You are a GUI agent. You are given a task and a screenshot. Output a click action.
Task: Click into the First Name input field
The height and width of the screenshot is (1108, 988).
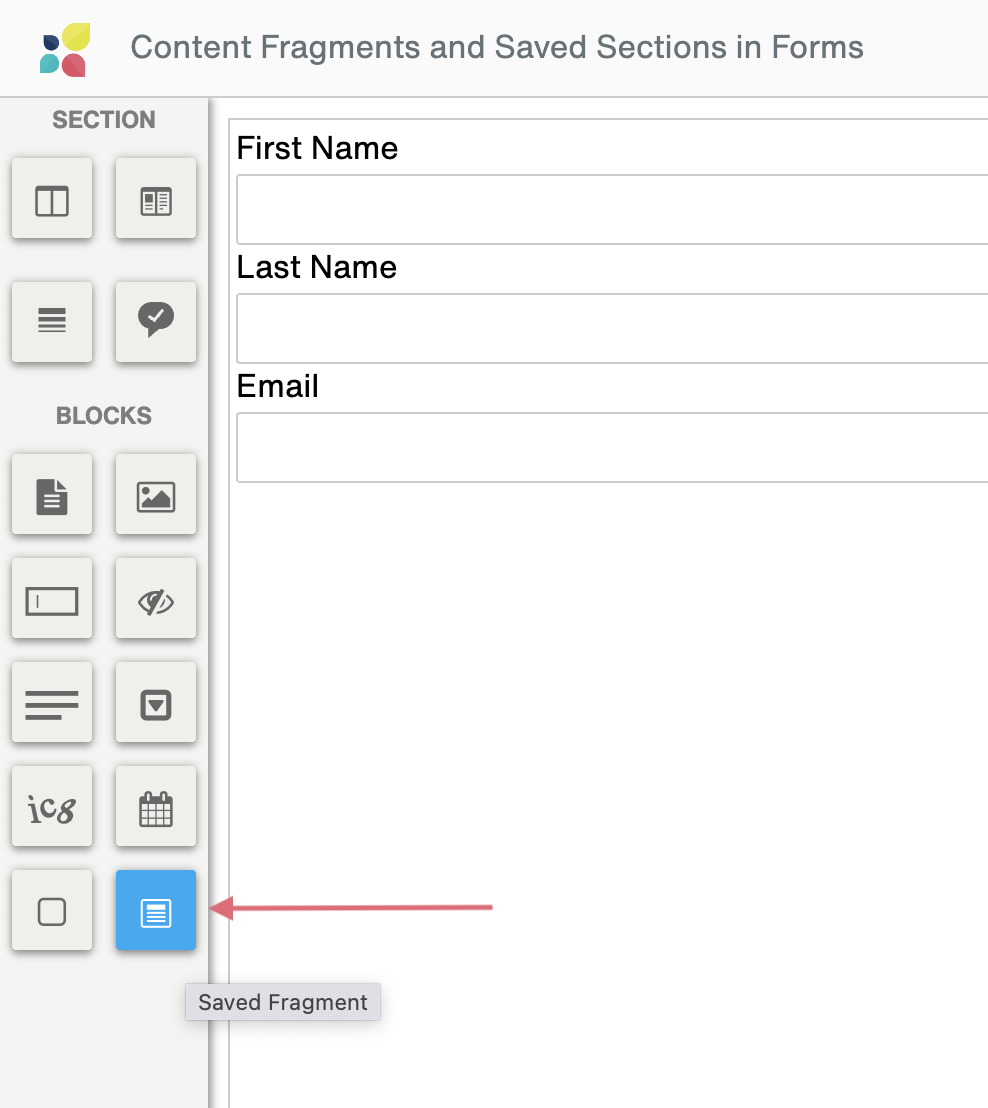pos(612,210)
